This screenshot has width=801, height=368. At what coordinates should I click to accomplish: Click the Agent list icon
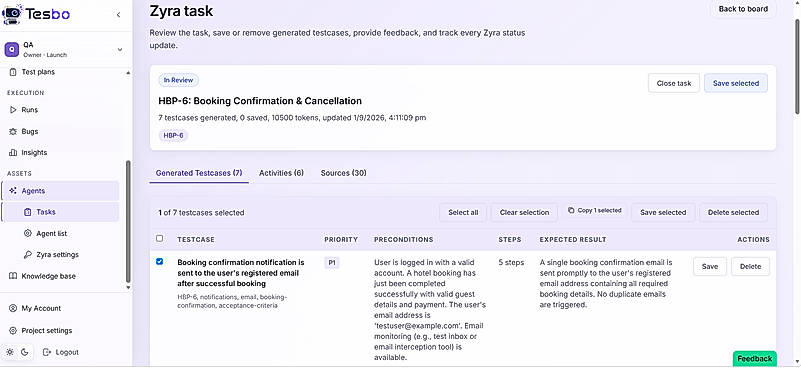click(28, 234)
